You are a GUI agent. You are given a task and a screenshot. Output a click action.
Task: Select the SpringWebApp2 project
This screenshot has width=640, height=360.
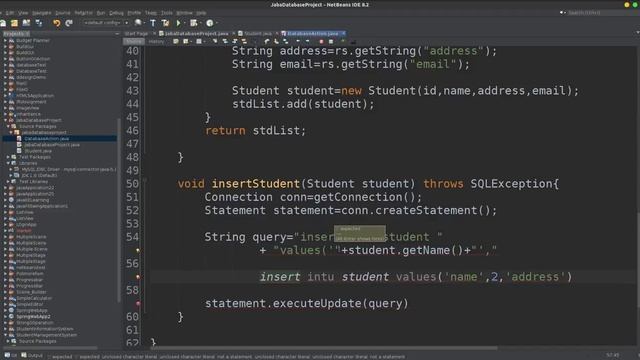pos(33,316)
